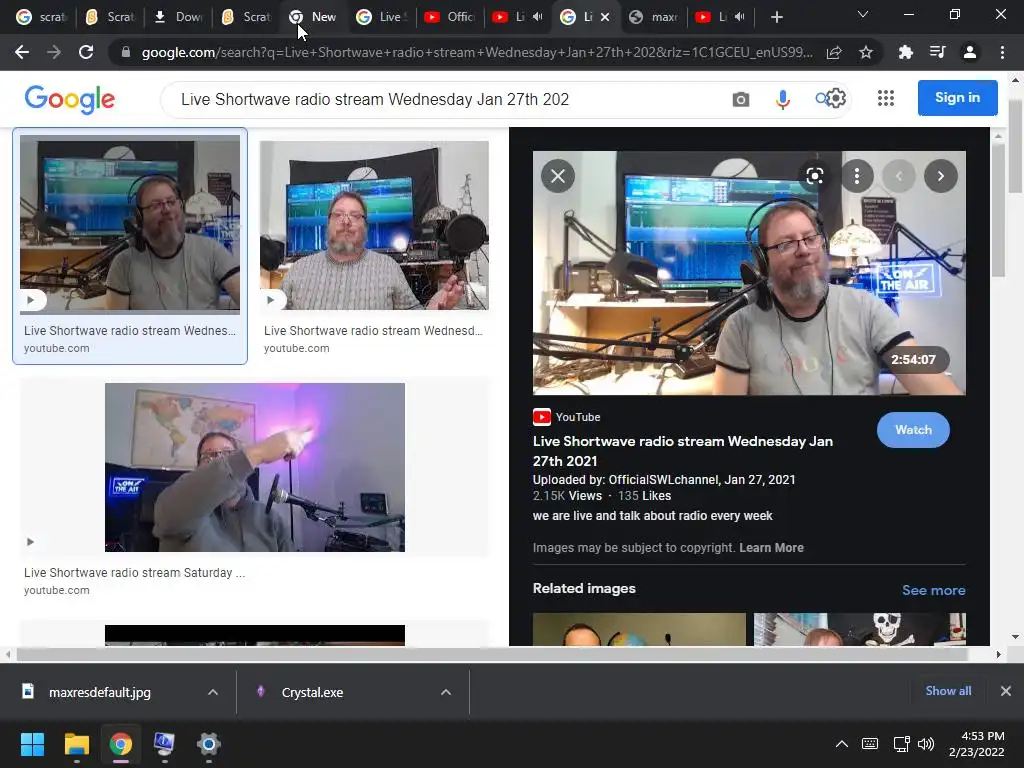The width and height of the screenshot is (1024, 768).
Task: Open the Chrome extensions puzzle icon
Action: 905,52
